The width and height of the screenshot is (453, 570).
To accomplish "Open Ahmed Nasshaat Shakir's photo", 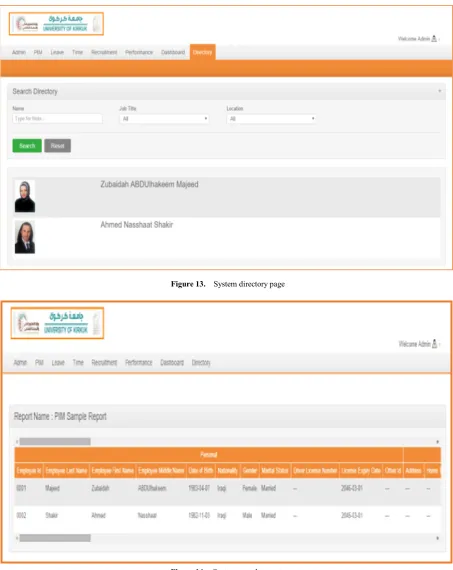I will point(25,237).
